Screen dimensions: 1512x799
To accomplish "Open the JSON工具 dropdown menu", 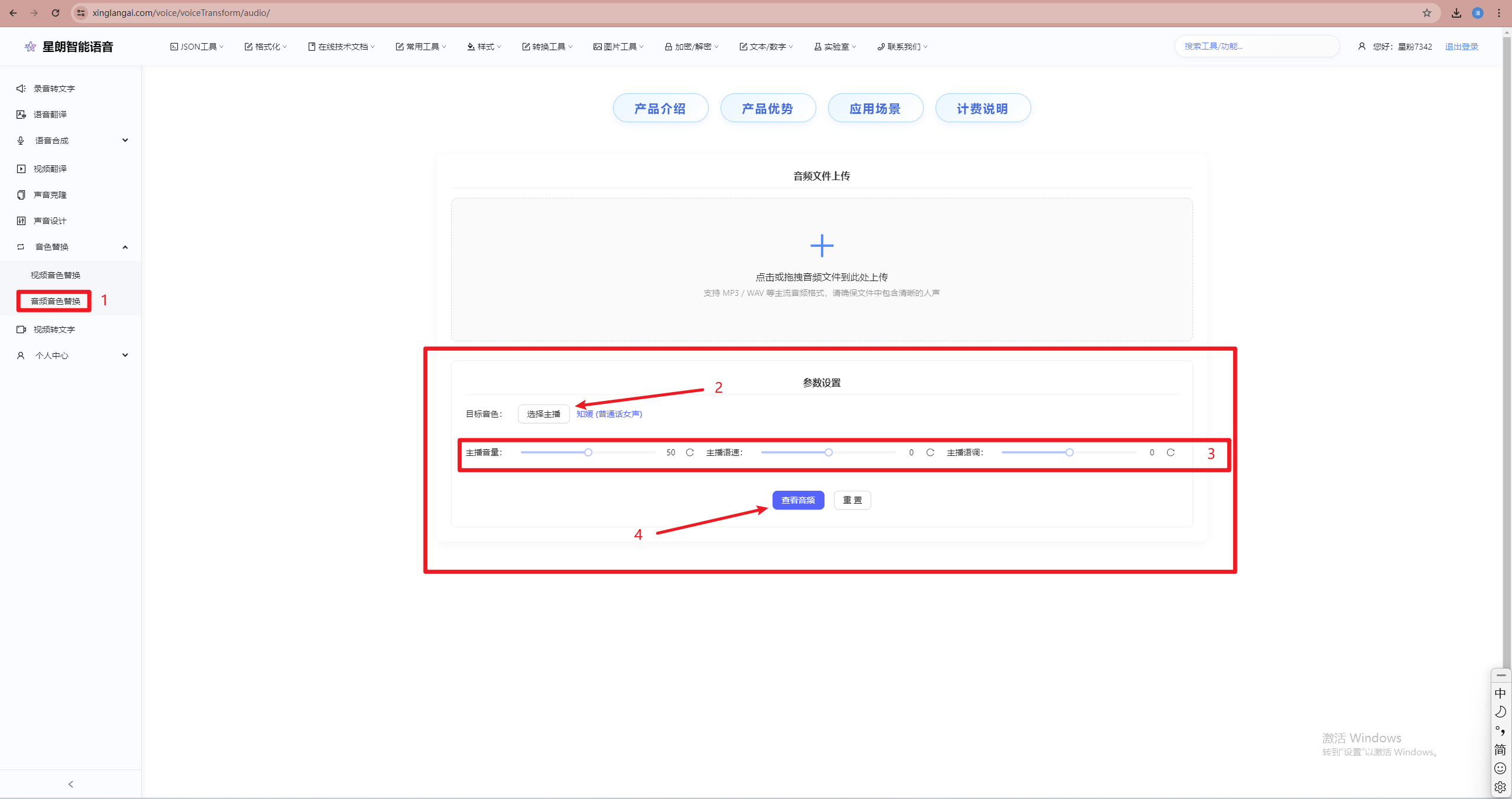I will pos(197,47).
